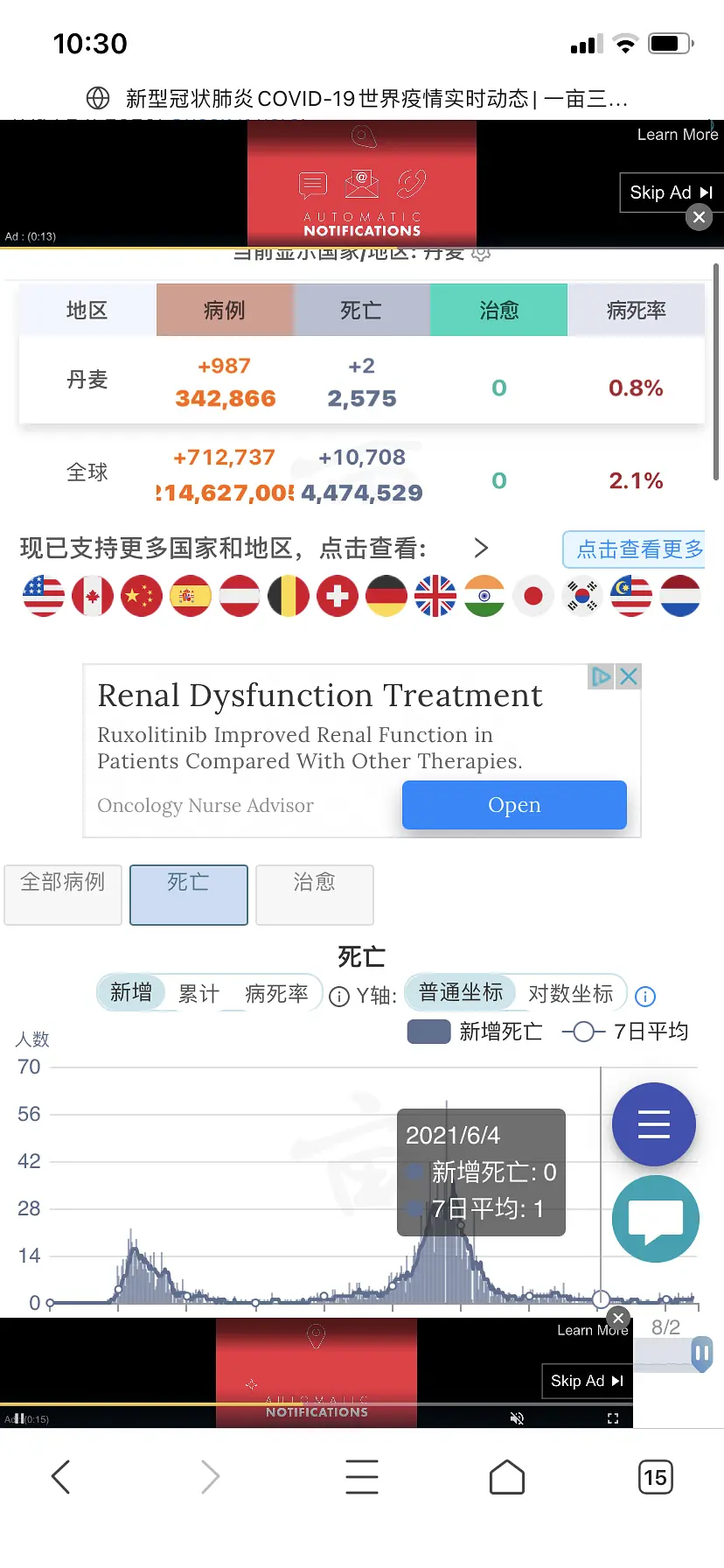Toggle the 7日平均 legend line
Image resolution: width=724 pixels, height=1568 pixels.
tap(625, 1032)
